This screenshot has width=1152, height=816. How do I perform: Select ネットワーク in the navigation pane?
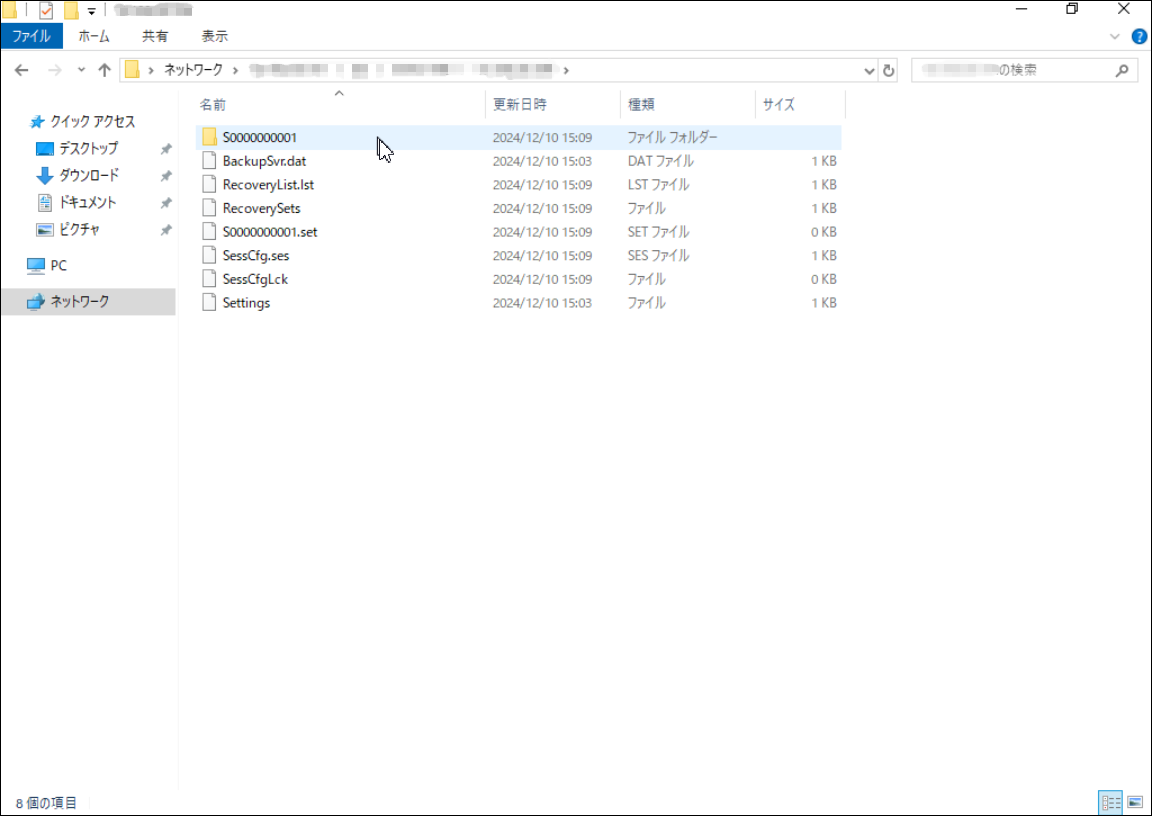coord(88,301)
